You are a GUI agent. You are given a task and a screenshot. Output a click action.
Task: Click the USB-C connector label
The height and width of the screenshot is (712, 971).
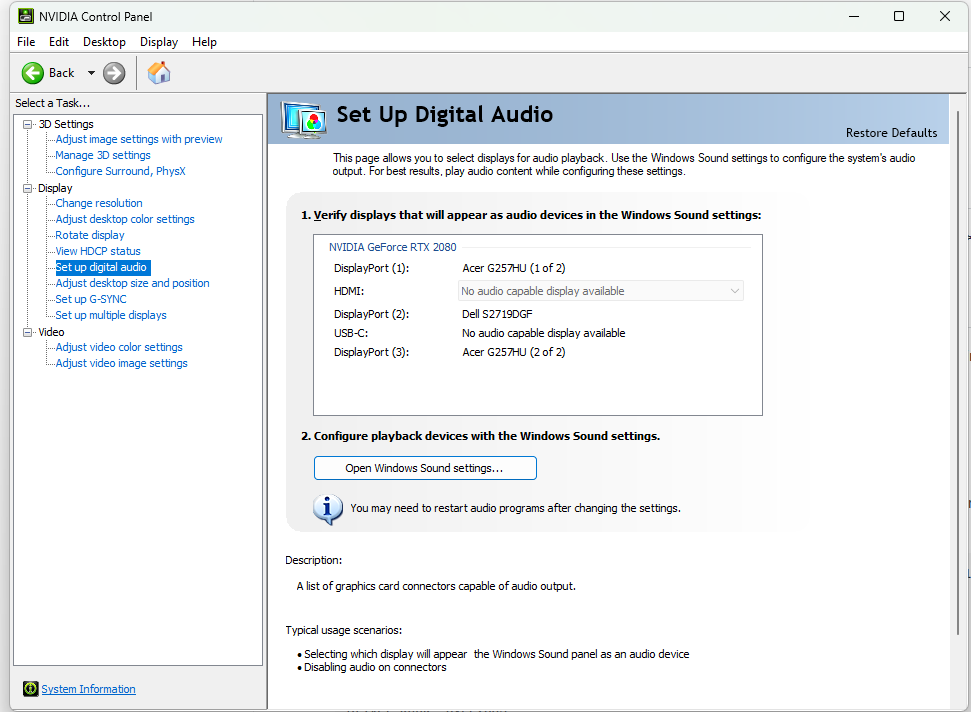pyautogui.click(x=351, y=333)
